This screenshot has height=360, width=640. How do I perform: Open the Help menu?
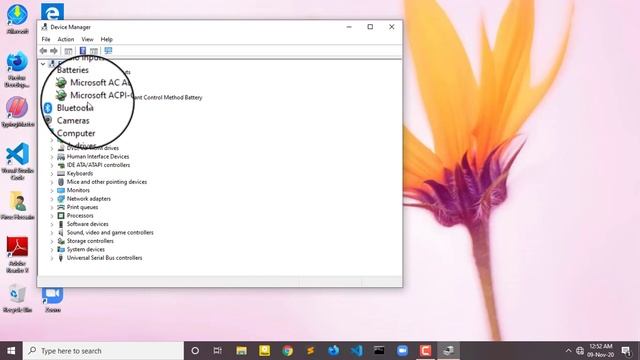107,39
